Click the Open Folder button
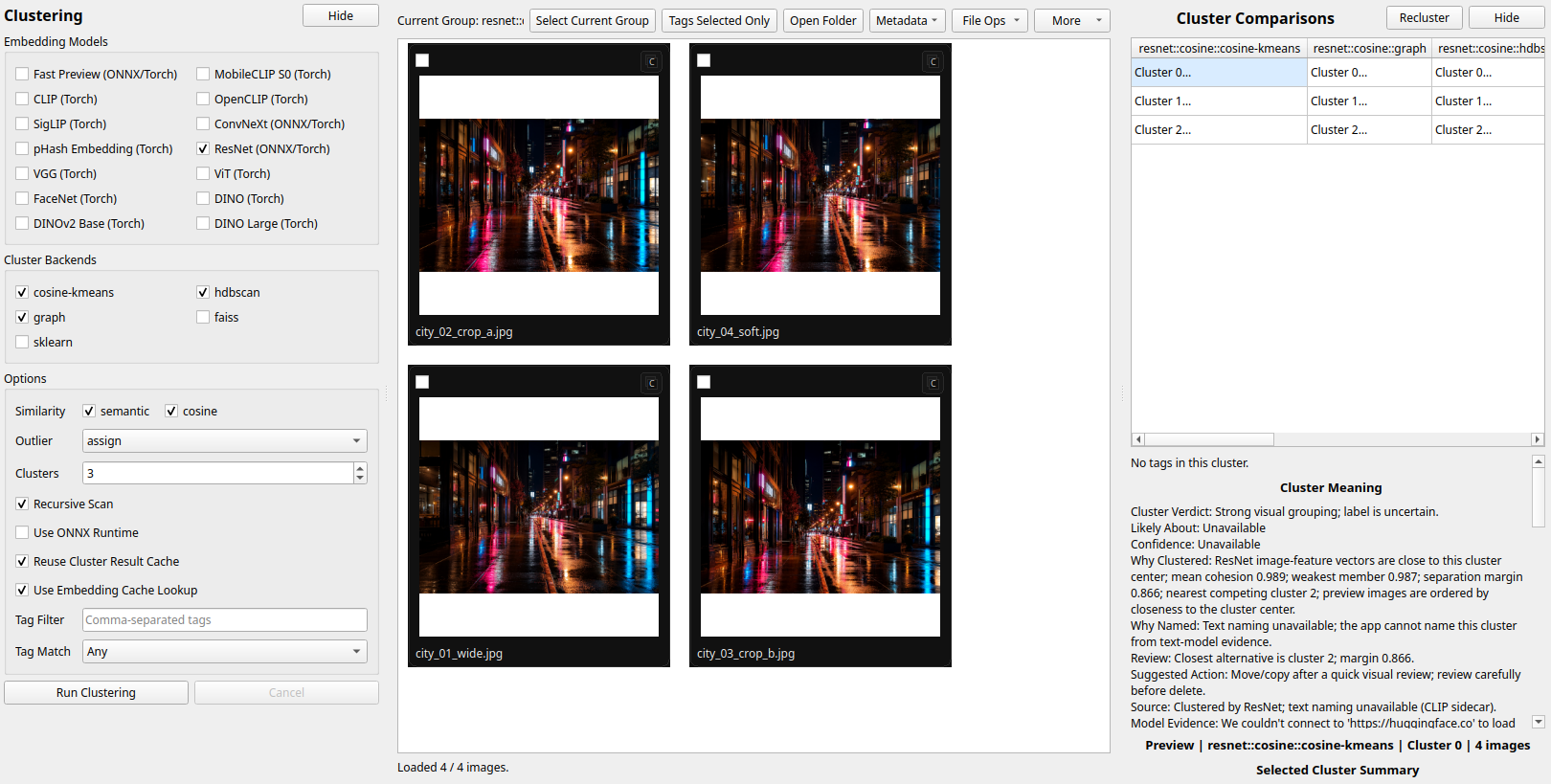1551x784 pixels. [823, 20]
